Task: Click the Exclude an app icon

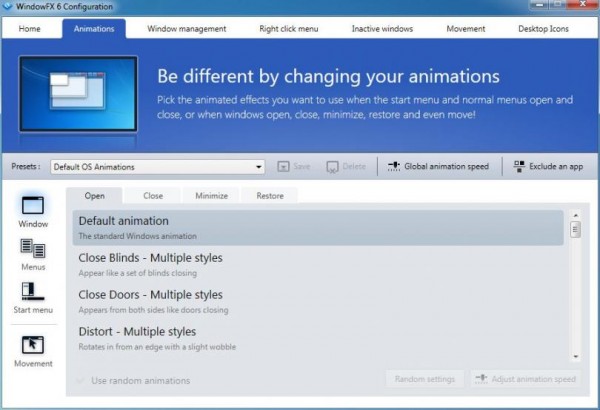Action: (519, 167)
